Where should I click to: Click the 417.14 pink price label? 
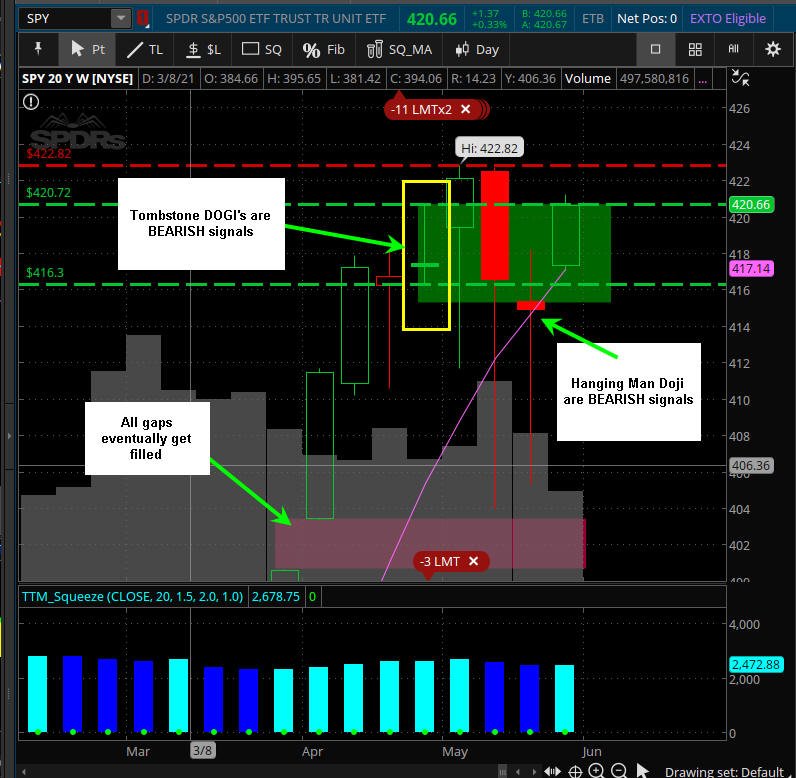click(751, 268)
